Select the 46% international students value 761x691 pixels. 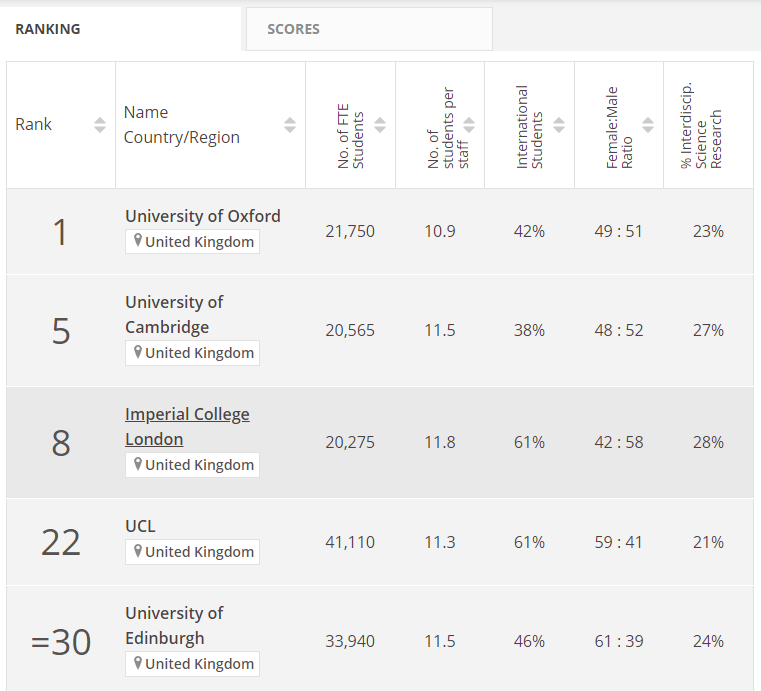click(x=529, y=642)
